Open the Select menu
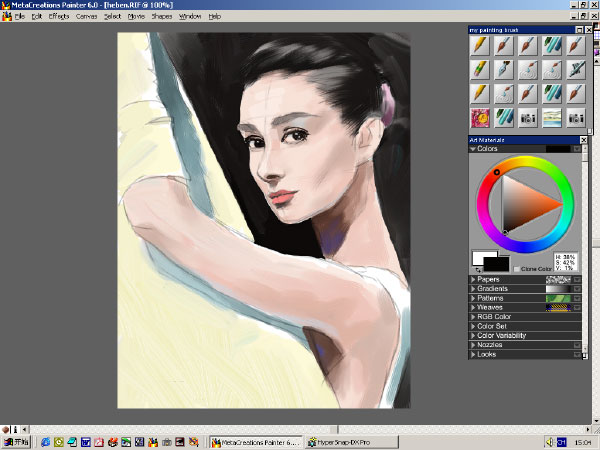Image resolution: width=600 pixels, height=450 pixels. click(x=112, y=16)
